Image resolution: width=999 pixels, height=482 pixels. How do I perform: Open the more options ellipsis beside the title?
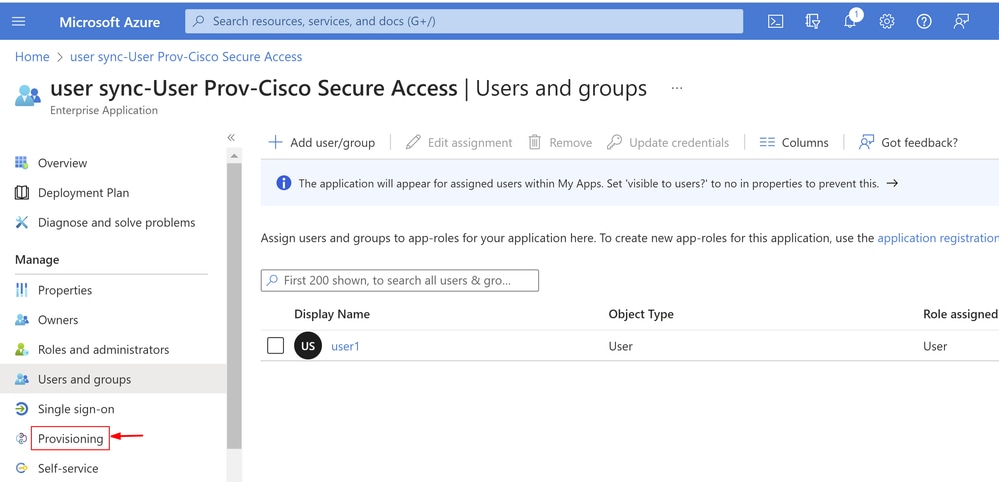pyautogui.click(x=677, y=88)
